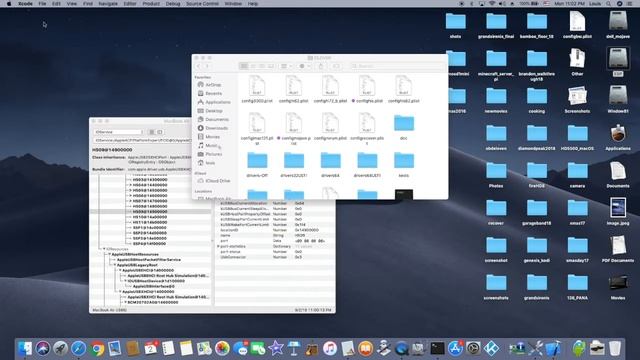Click the Finder search field
This screenshot has height=360, width=640.
click(x=397, y=66)
